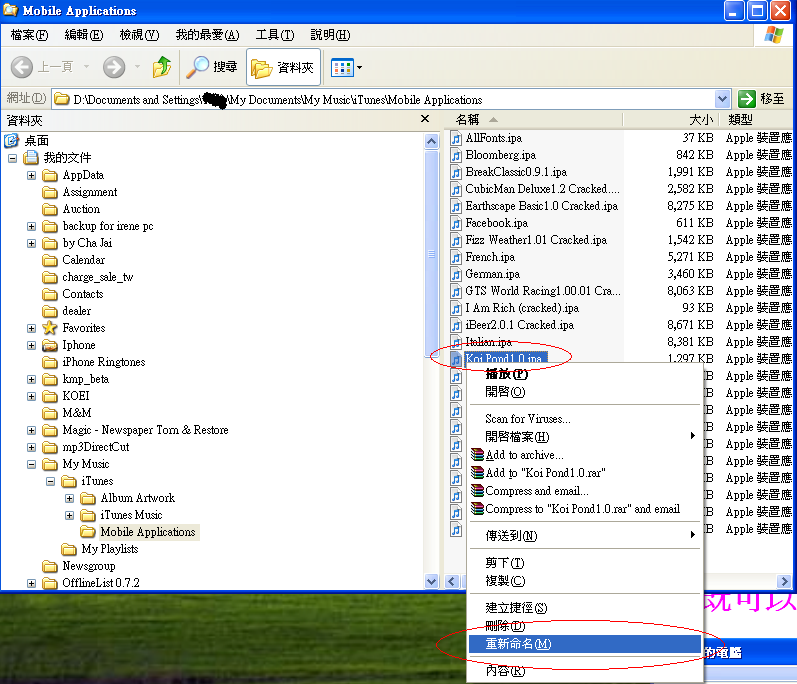This screenshot has height=684, width=797.
Task: Close the Folders pane with X
Action: (425, 120)
